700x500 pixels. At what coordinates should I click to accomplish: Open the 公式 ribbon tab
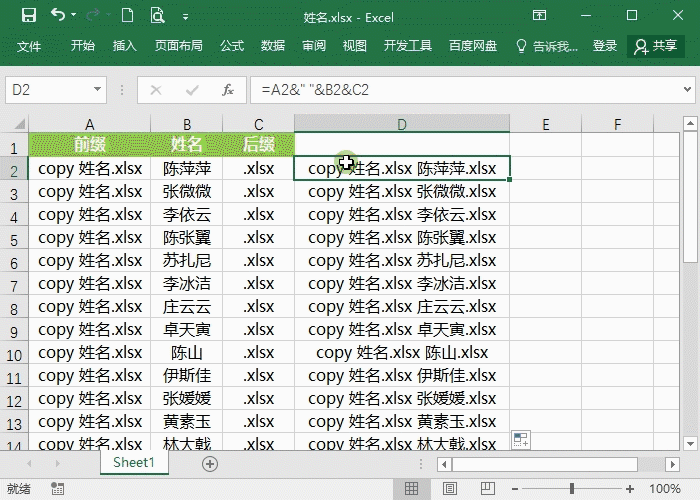pyautogui.click(x=232, y=46)
